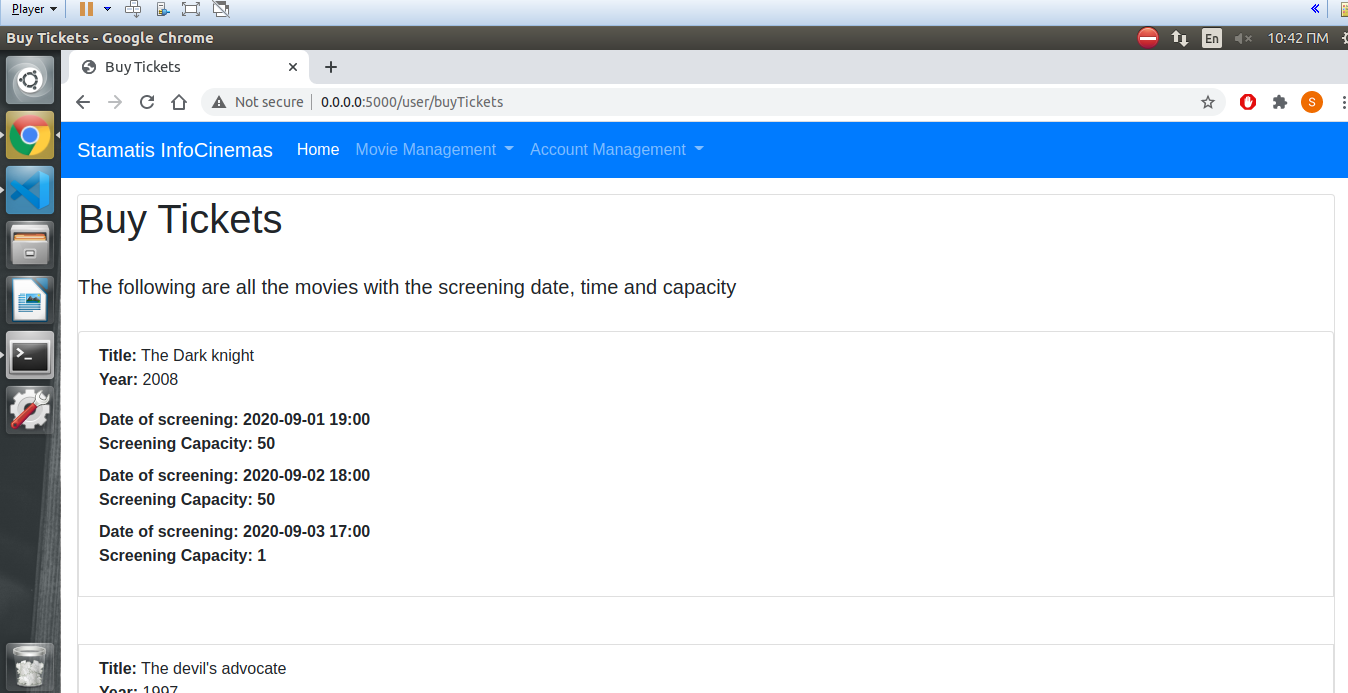The image size is (1348, 693).
Task: Click Year 2008 text
Action: 139,379
